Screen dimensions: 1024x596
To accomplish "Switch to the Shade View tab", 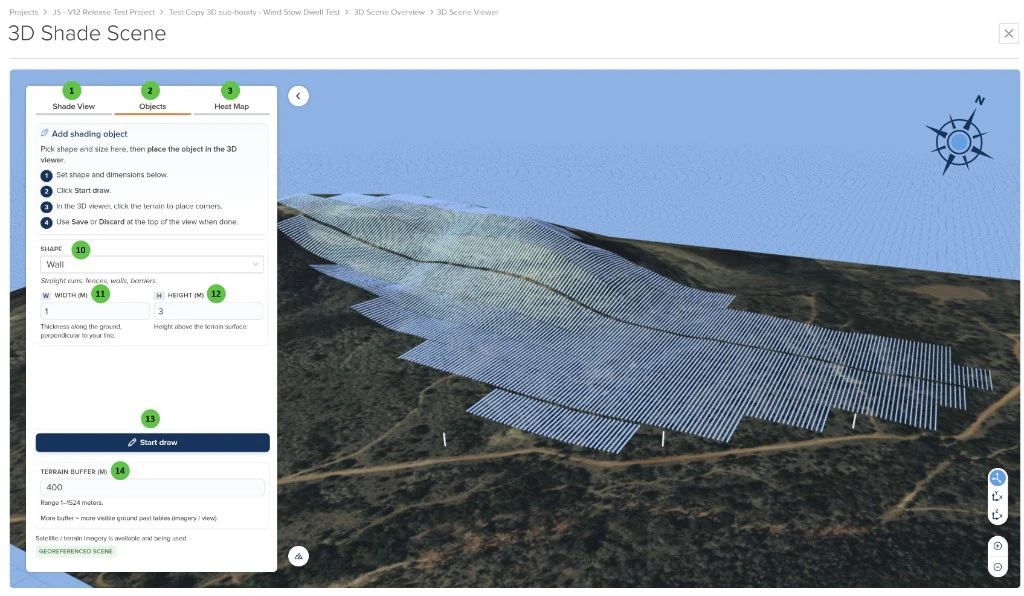I will click(73, 105).
